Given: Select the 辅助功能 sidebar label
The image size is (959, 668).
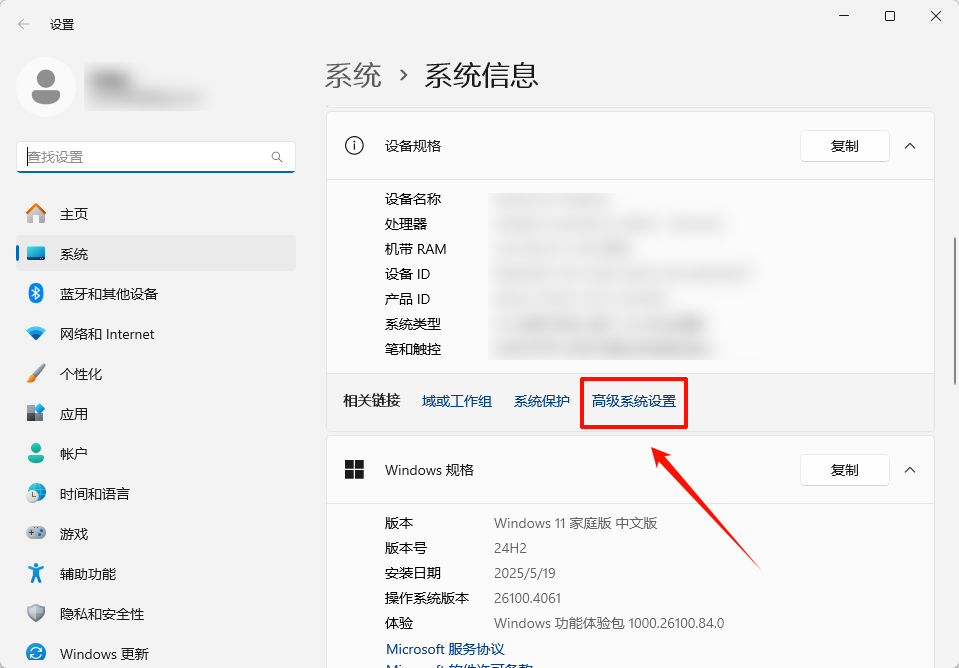Looking at the screenshot, I should (x=87, y=574).
